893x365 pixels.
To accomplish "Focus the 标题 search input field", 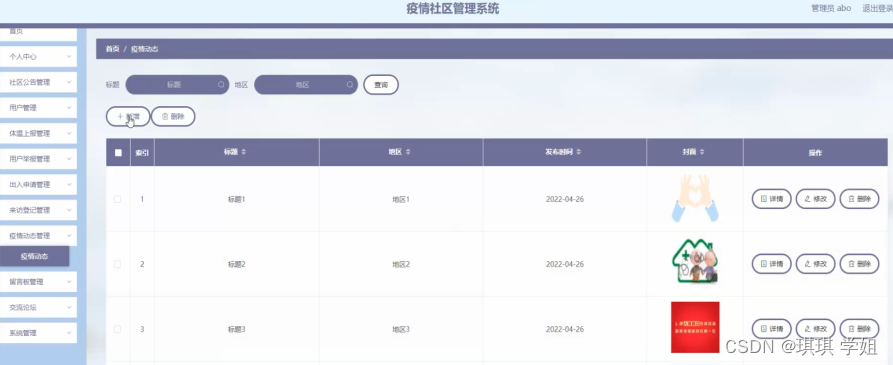I will pos(177,85).
